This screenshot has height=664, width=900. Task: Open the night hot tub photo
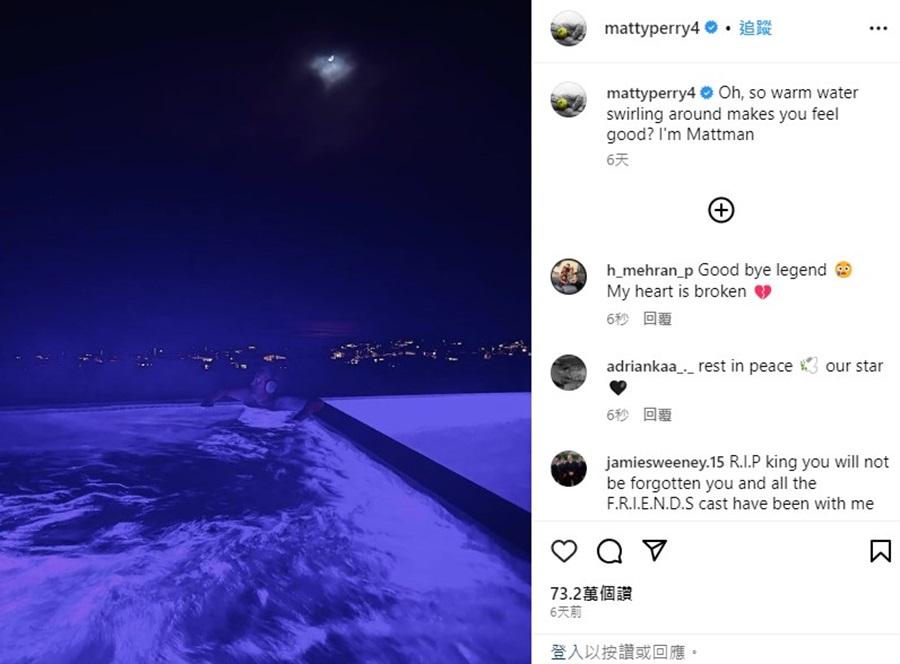point(265,332)
